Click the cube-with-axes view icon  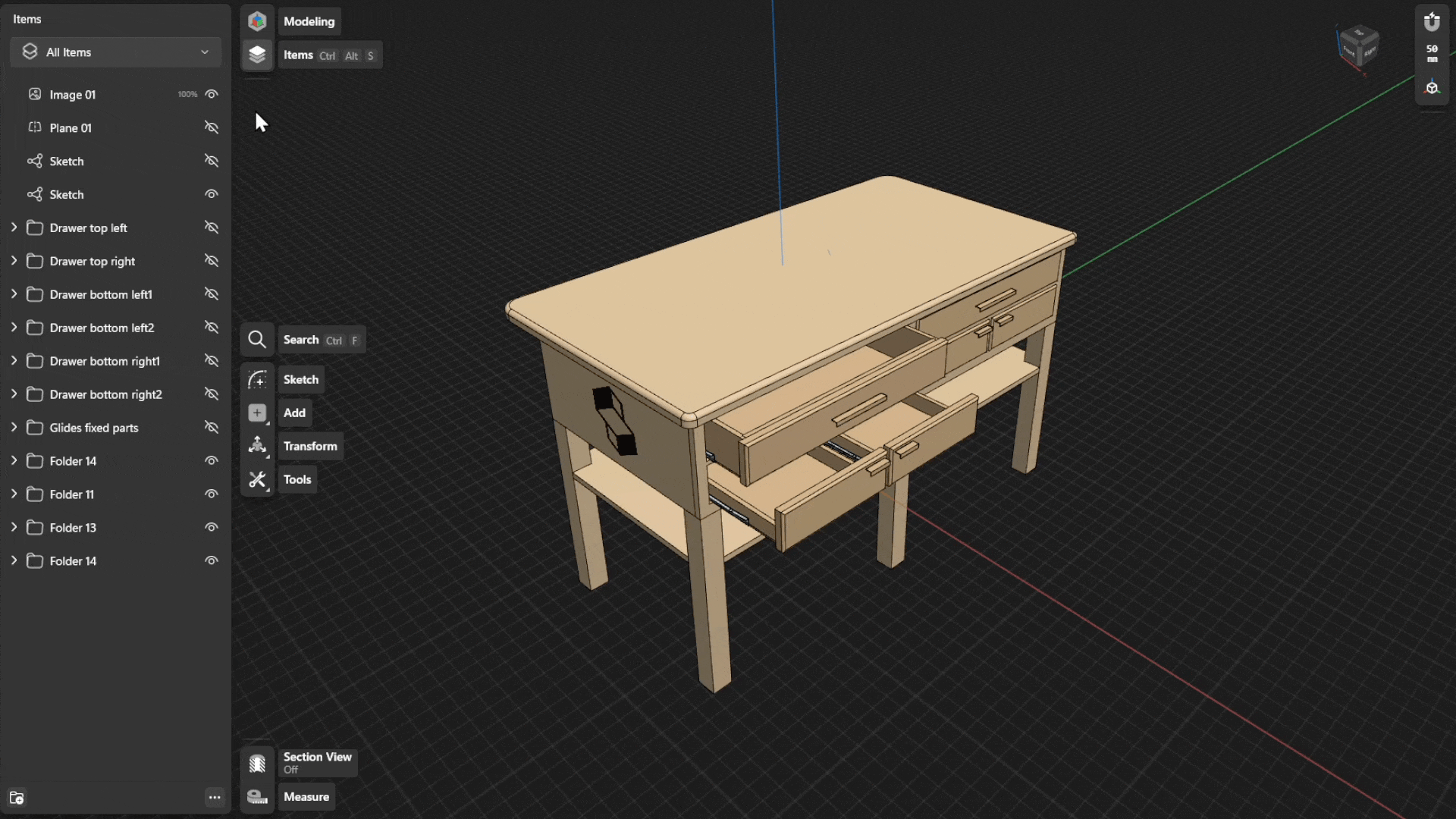pos(1432,88)
